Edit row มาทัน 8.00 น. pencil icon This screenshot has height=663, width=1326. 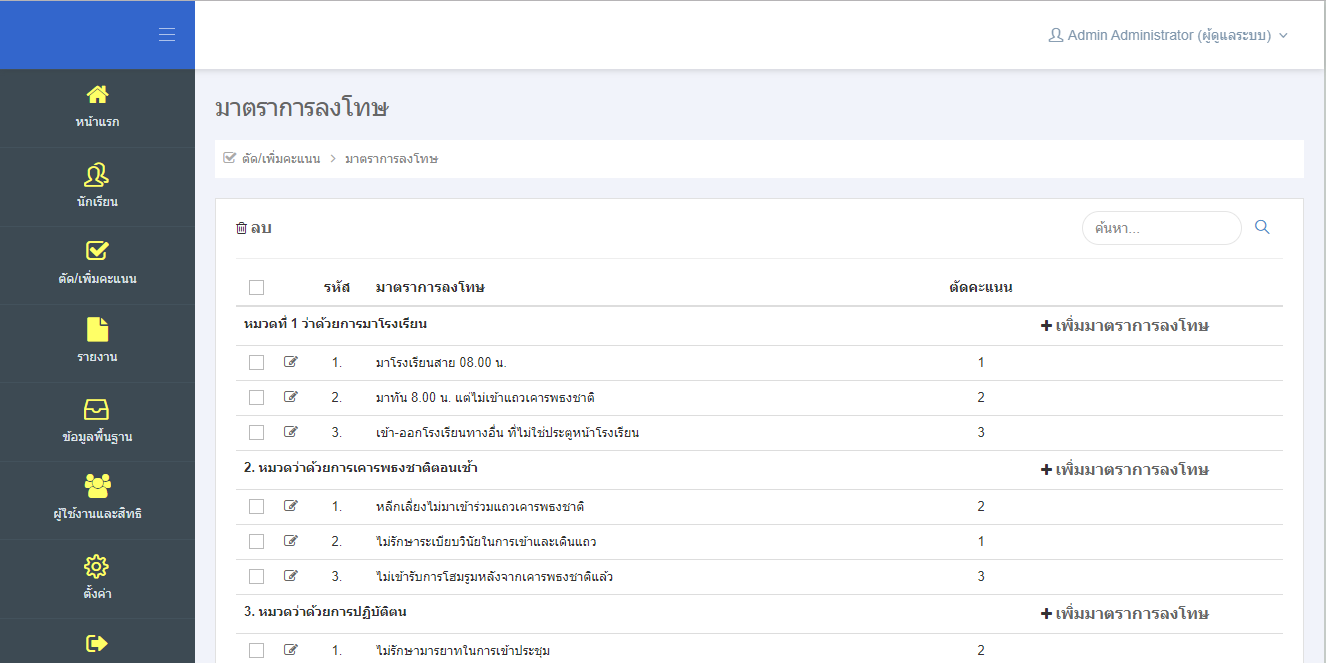291,397
